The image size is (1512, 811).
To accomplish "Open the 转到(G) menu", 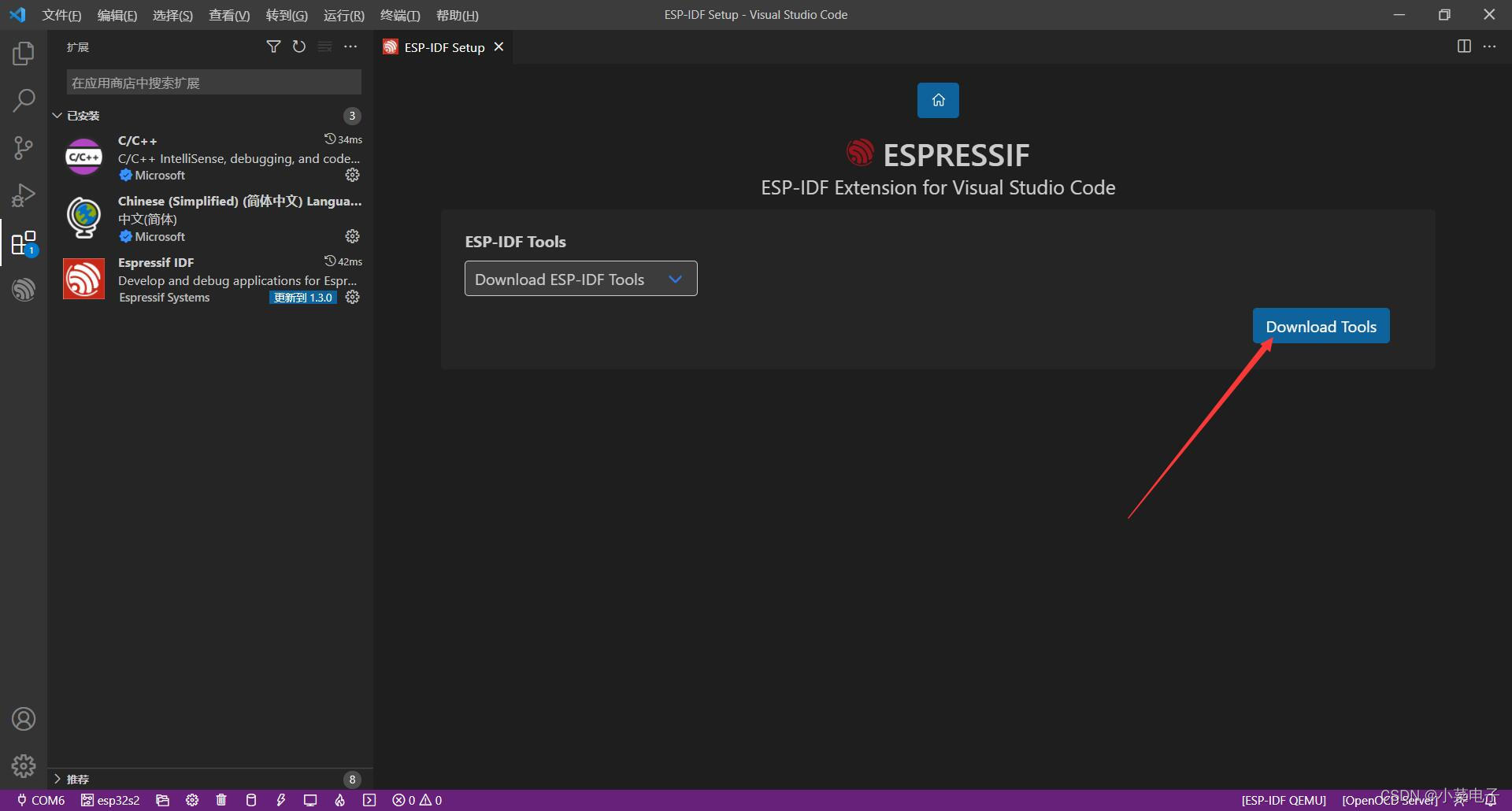I will point(287,15).
